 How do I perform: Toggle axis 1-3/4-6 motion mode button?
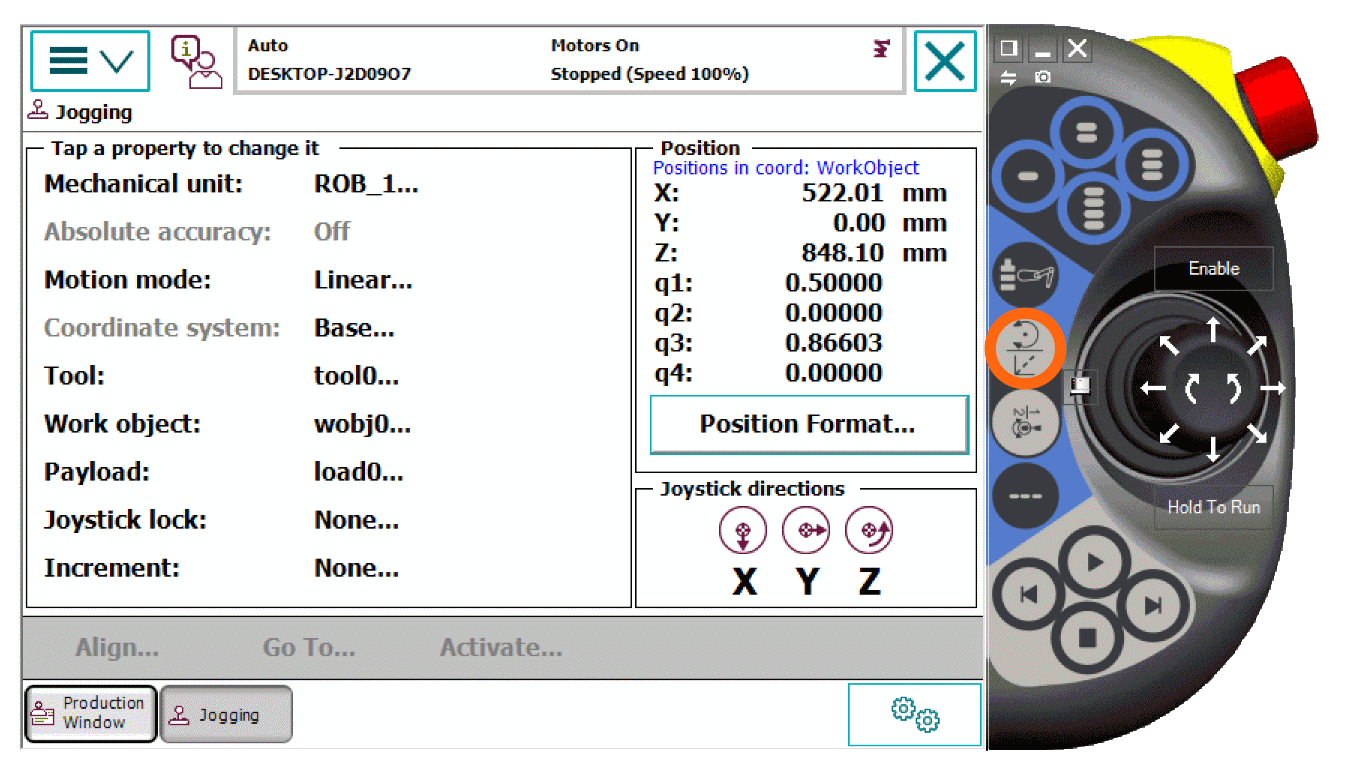coord(1025,423)
